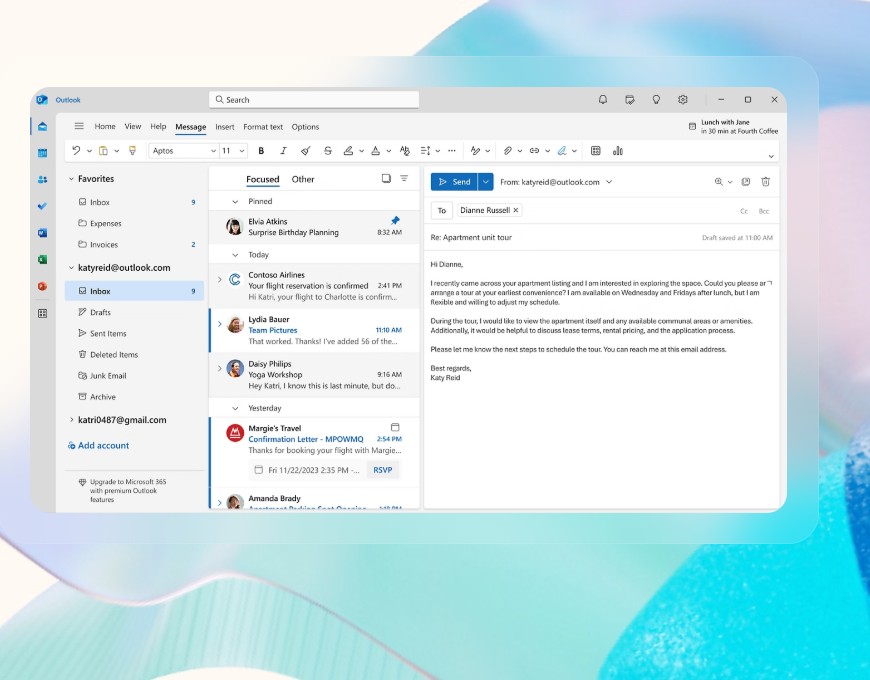Click the lightbulb tips icon in title bar

click(656, 99)
